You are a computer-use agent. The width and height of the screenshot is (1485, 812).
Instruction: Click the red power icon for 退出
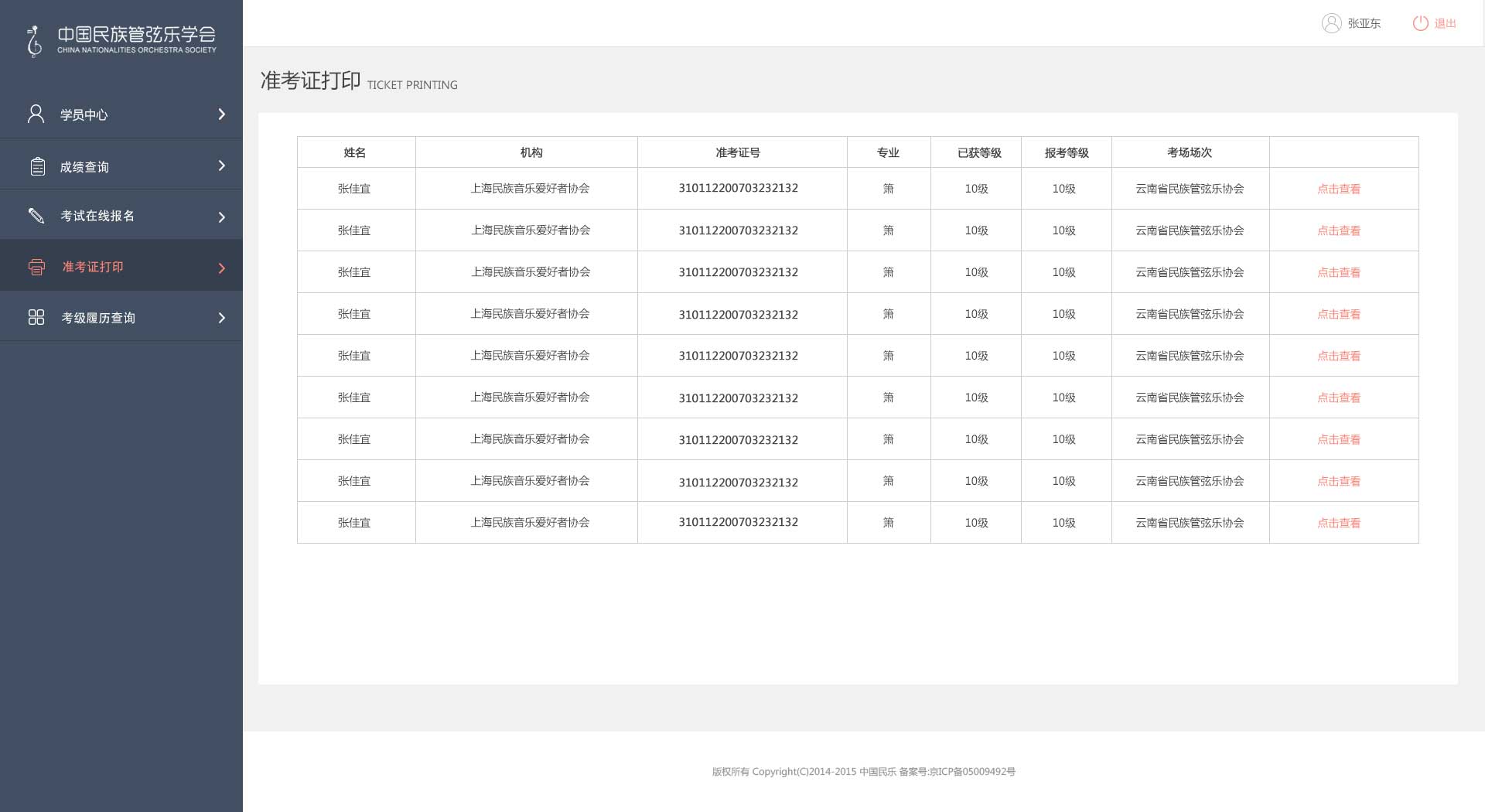[1420, 23]
